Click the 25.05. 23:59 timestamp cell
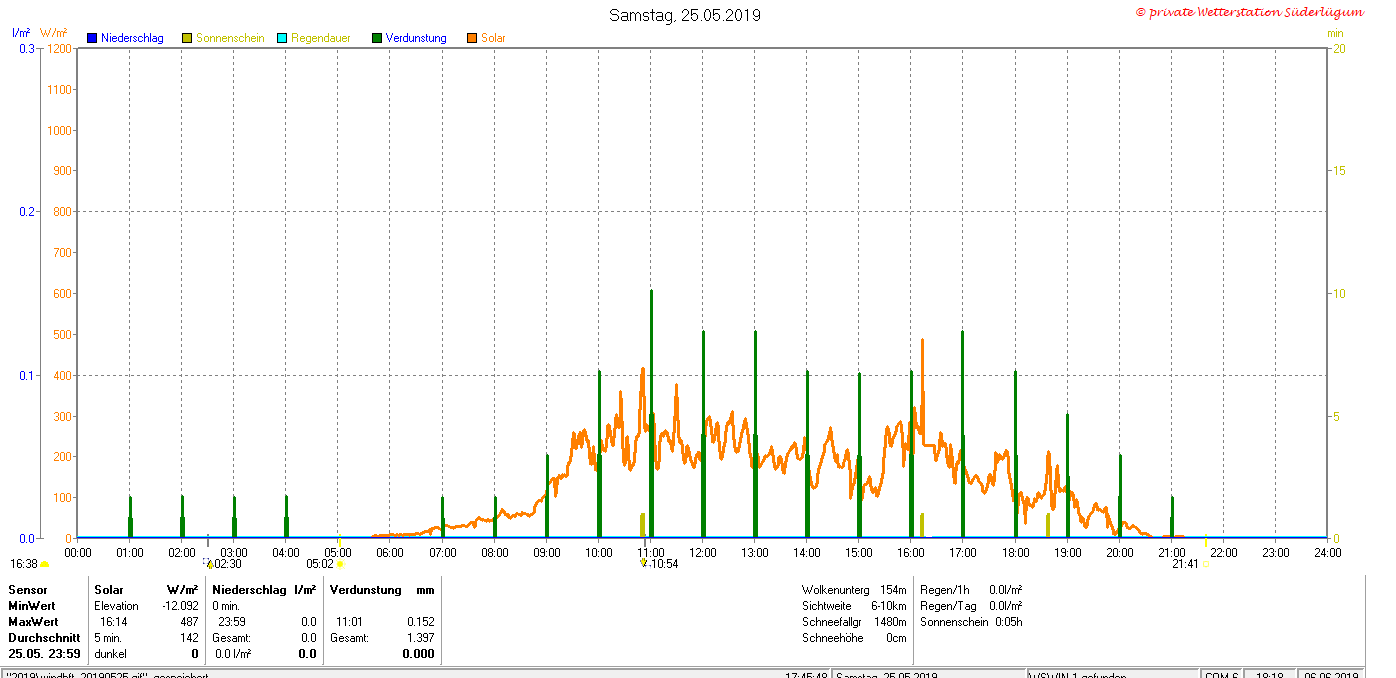The width and height of the screenshot is (1396, 678). coord(45,654)
